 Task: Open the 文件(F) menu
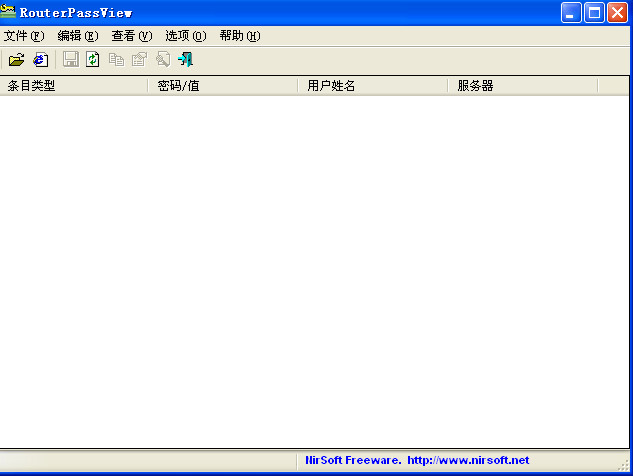(x=24, y=36)
